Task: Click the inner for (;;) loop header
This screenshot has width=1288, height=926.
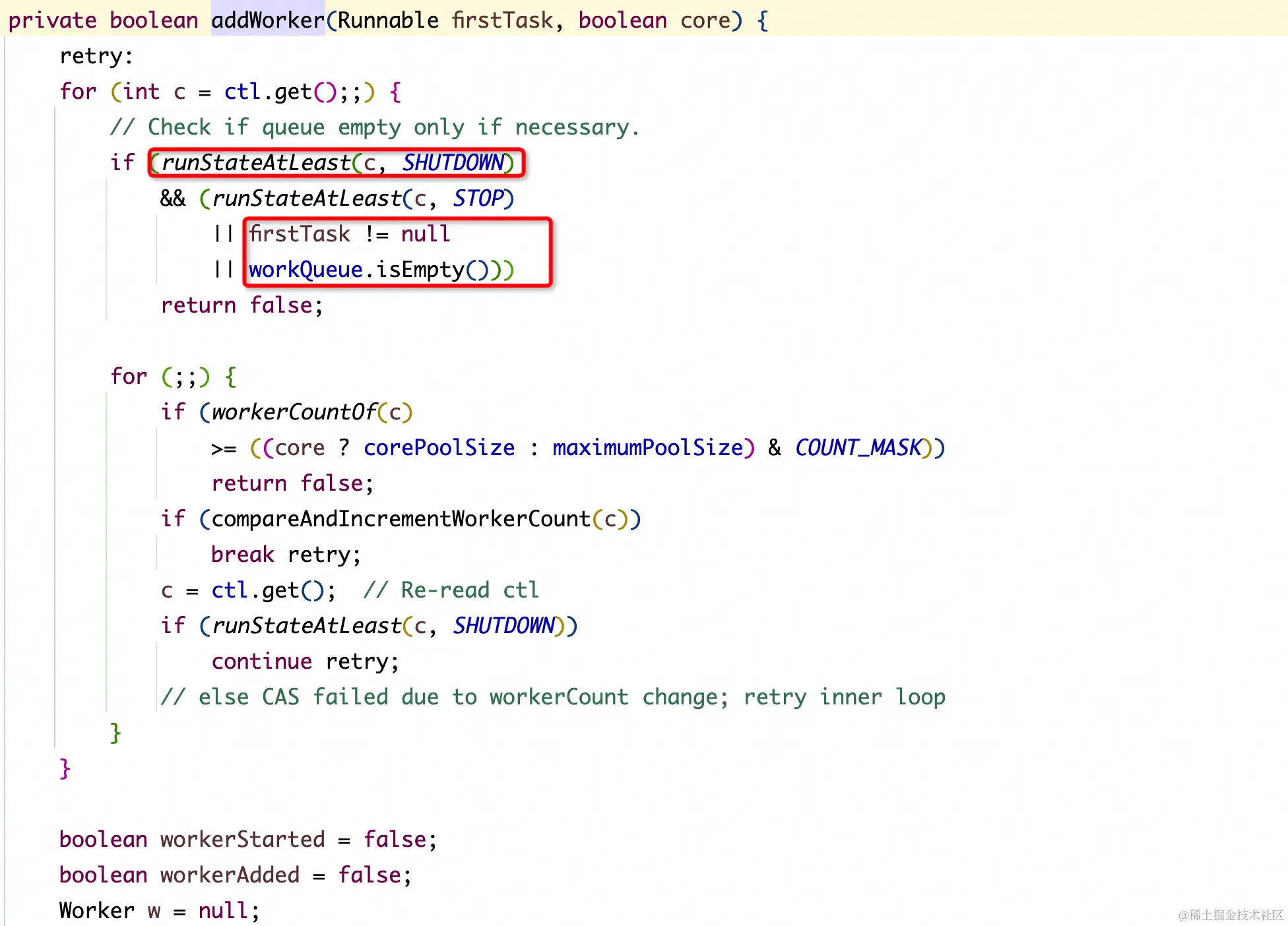Action: point(173,377)
